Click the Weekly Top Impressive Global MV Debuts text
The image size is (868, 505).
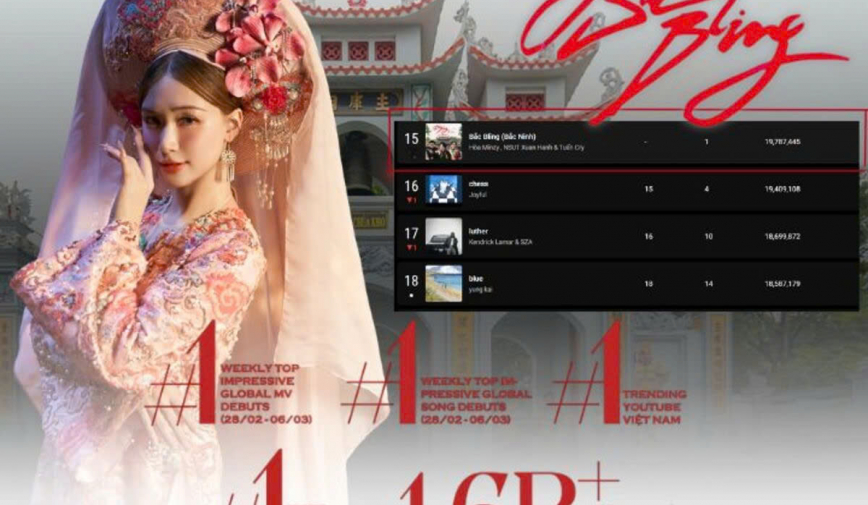click(x=266, y=394)
